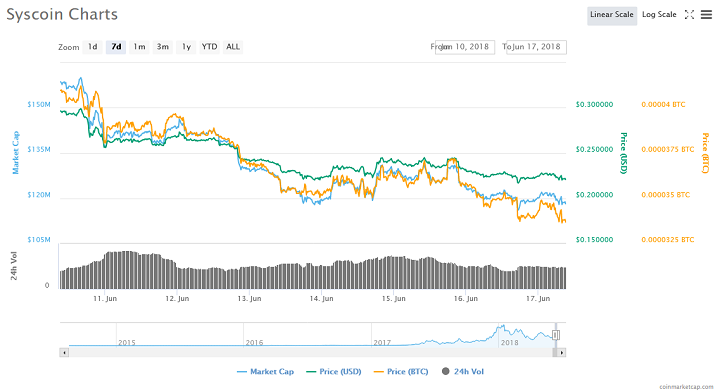Switch to Log Scale
720x392 pixels.
pyautogui.click(x=659, y=15)
